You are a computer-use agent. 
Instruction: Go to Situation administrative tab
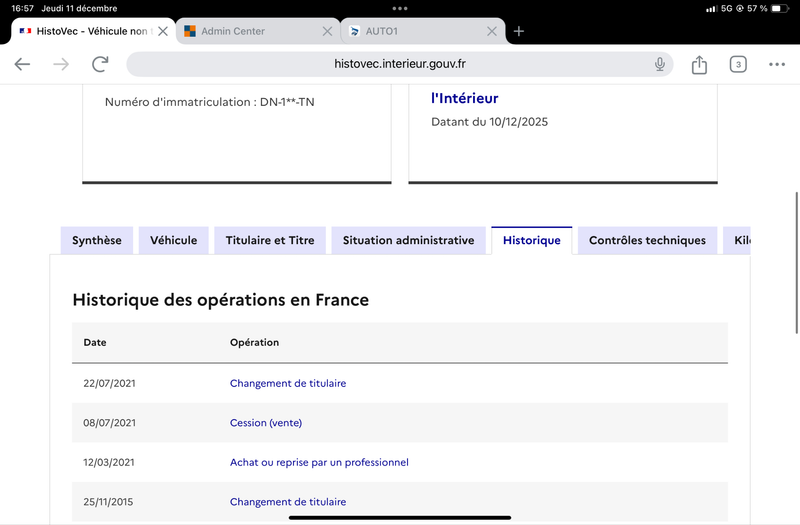click(408, 241)
